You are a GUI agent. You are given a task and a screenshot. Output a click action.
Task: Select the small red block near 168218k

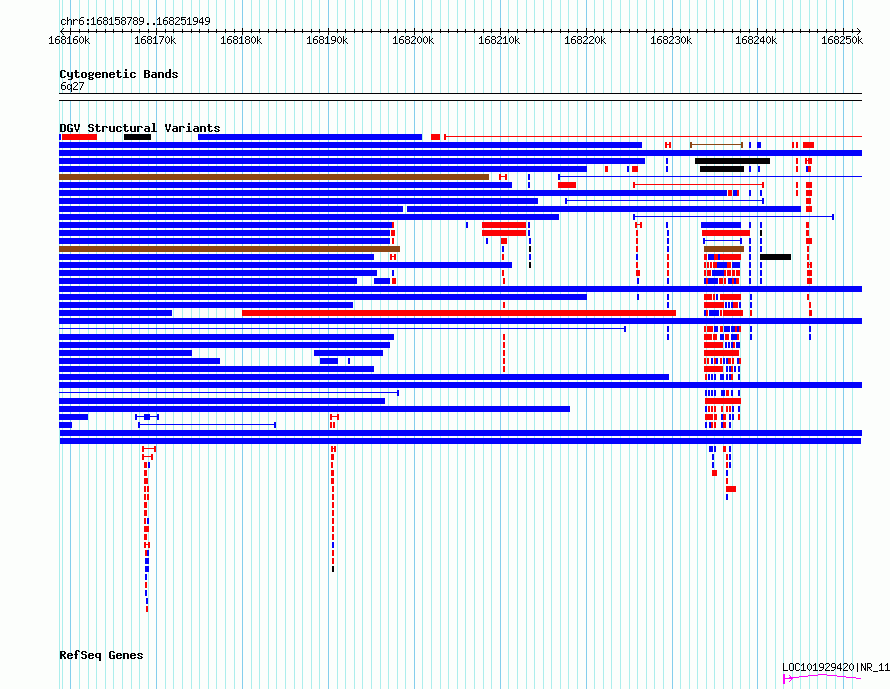(x=567, y=185)
